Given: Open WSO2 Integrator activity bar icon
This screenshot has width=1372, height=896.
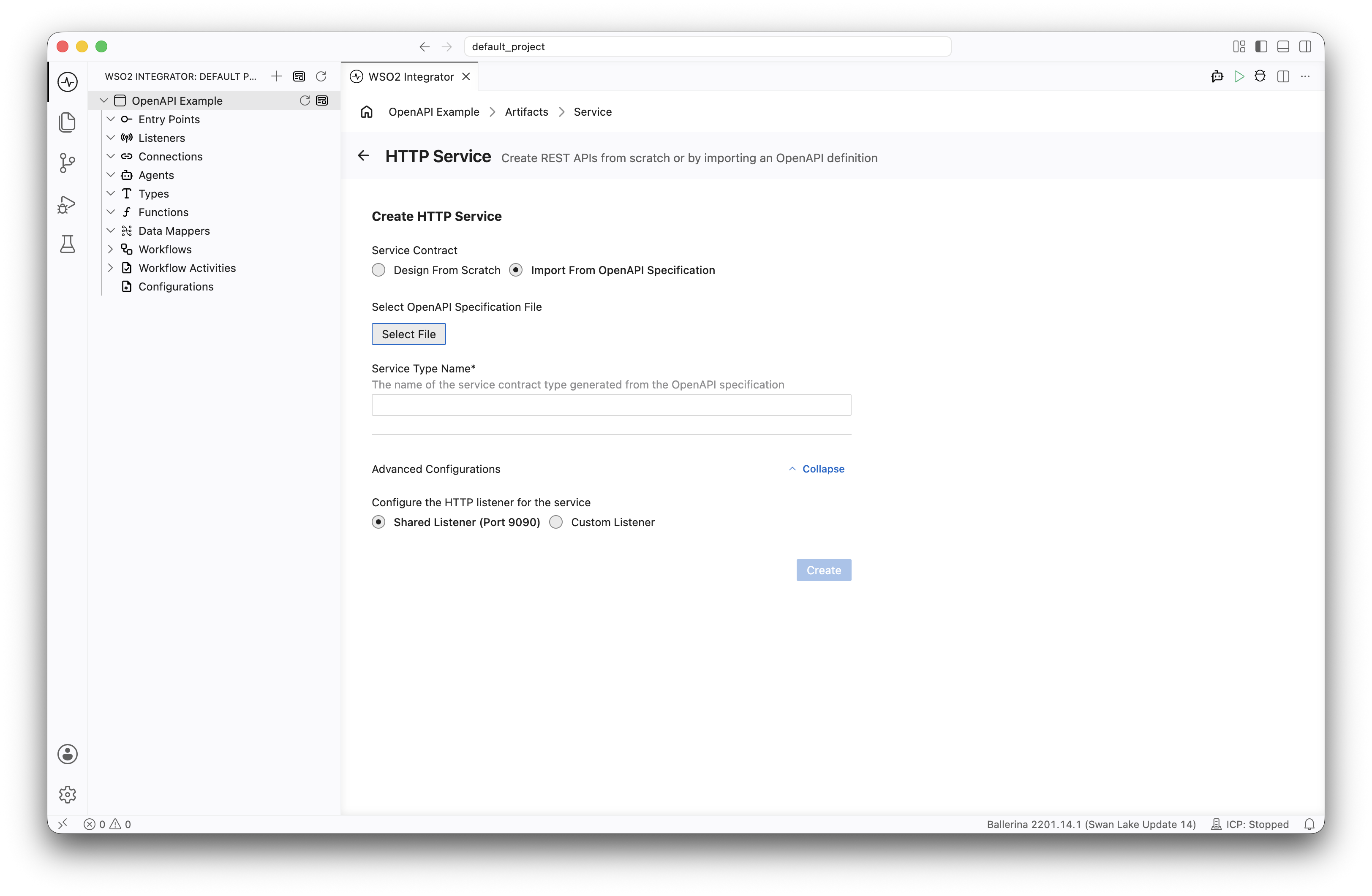Looking at the screenshot, I should pos(68,82).
